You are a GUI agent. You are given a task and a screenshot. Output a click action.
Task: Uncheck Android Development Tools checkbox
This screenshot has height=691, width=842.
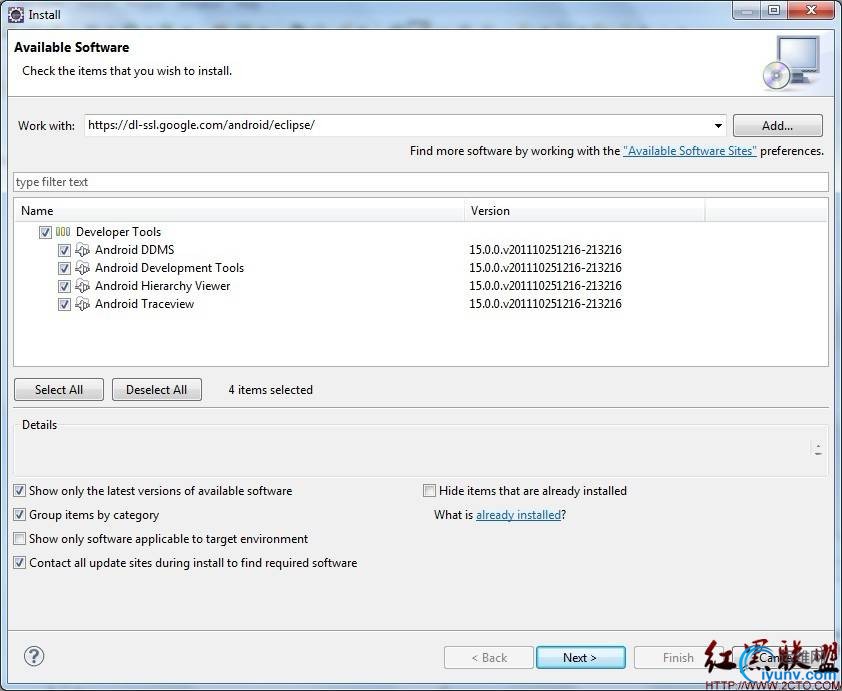64,268
